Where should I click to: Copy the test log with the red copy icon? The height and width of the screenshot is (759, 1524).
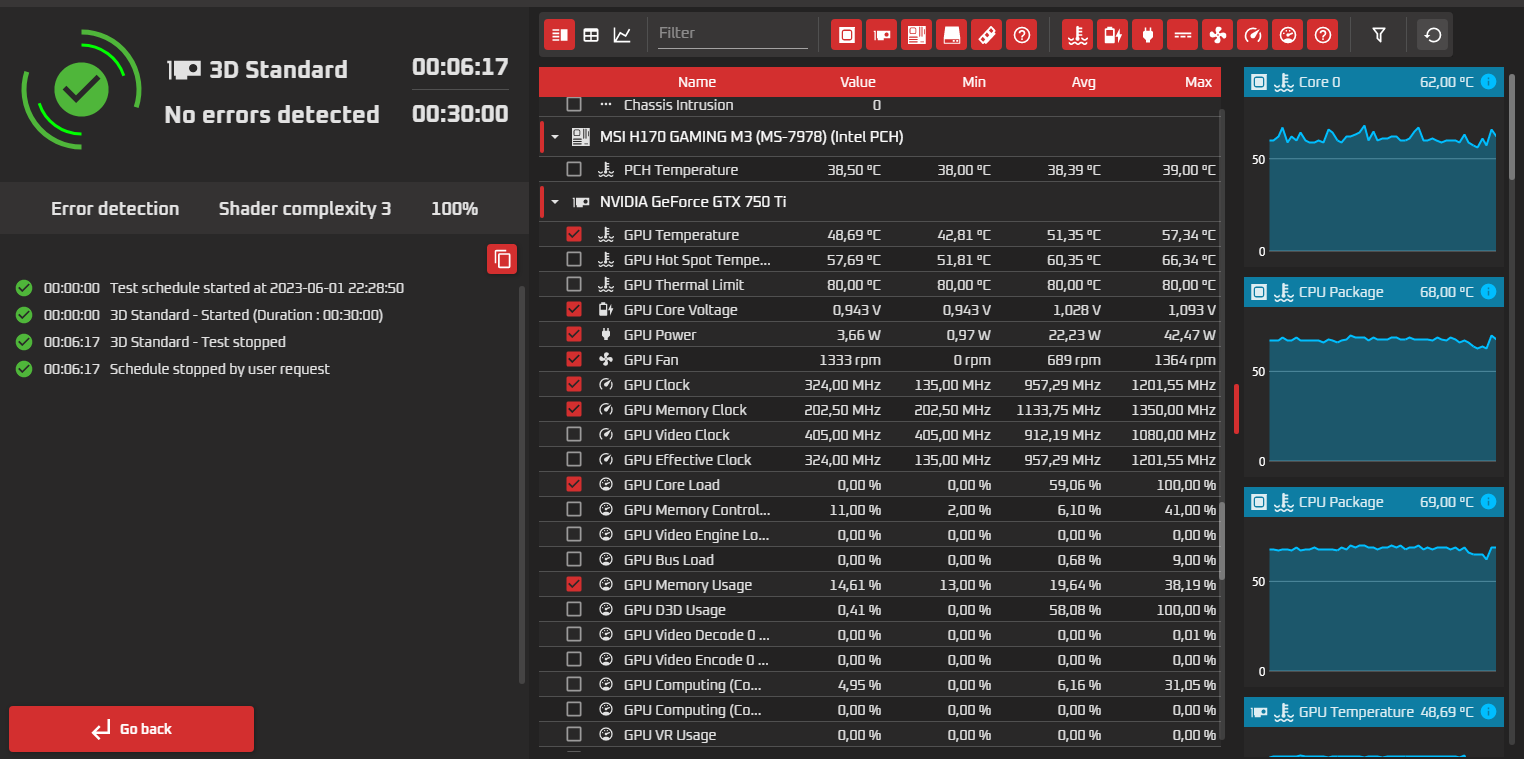502,259
